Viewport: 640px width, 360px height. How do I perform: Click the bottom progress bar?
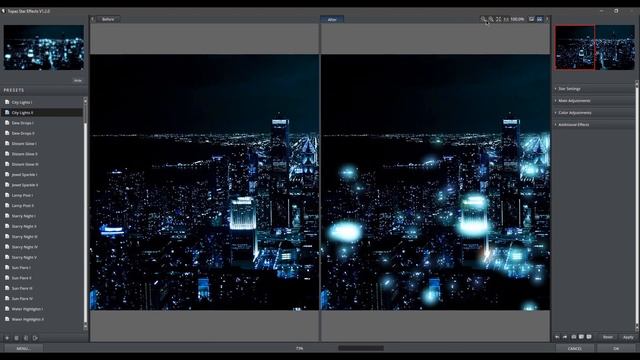[x=361, y=348]
